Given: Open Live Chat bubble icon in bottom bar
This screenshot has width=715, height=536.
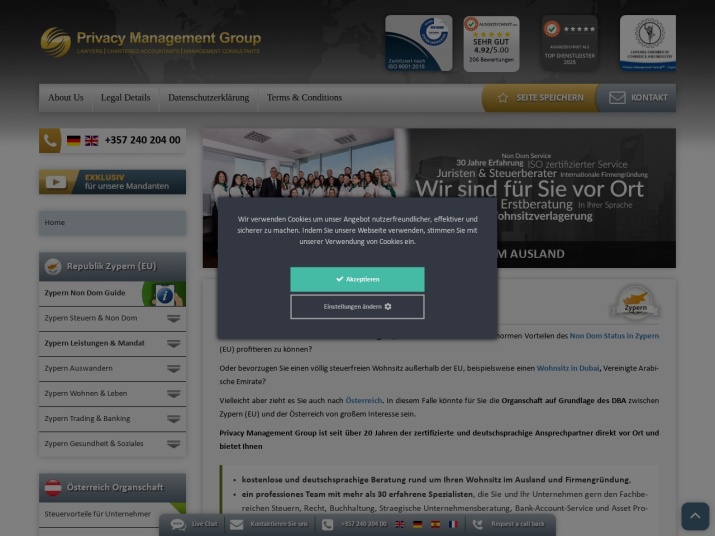Looking at the screenshot, I should coord(178,525).
